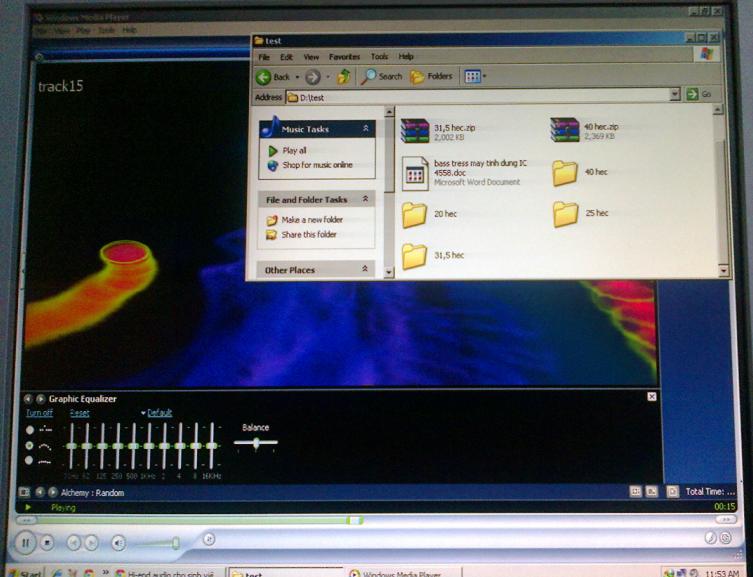
Task: Click the Balance slider handle
Action: [257, 442]
